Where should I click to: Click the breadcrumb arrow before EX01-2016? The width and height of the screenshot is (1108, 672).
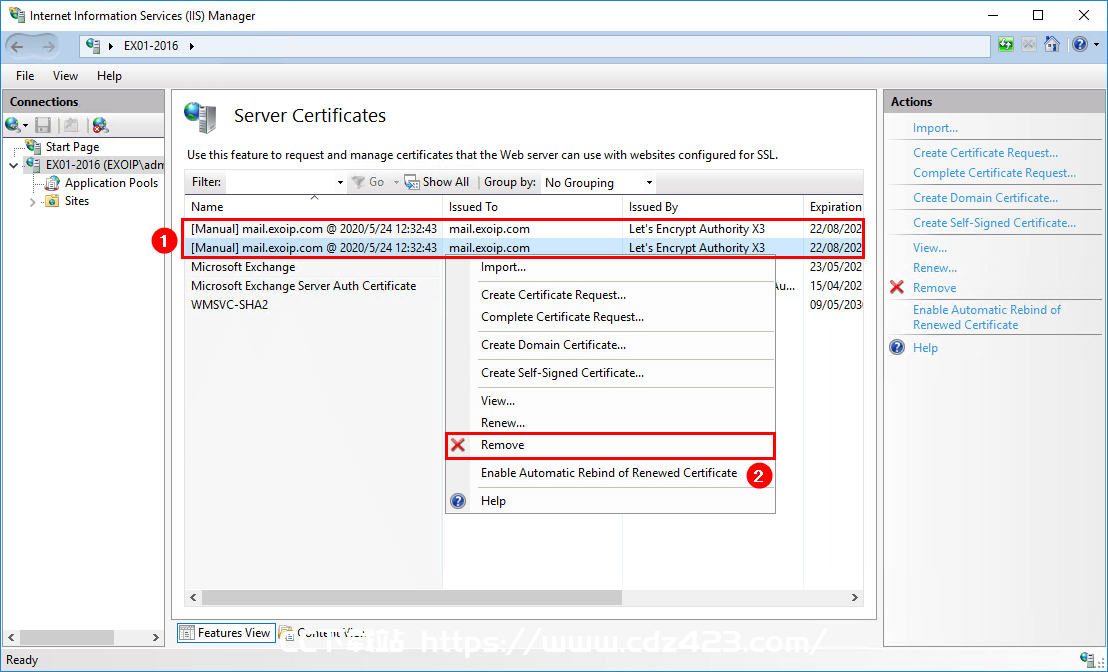(111, 46)
